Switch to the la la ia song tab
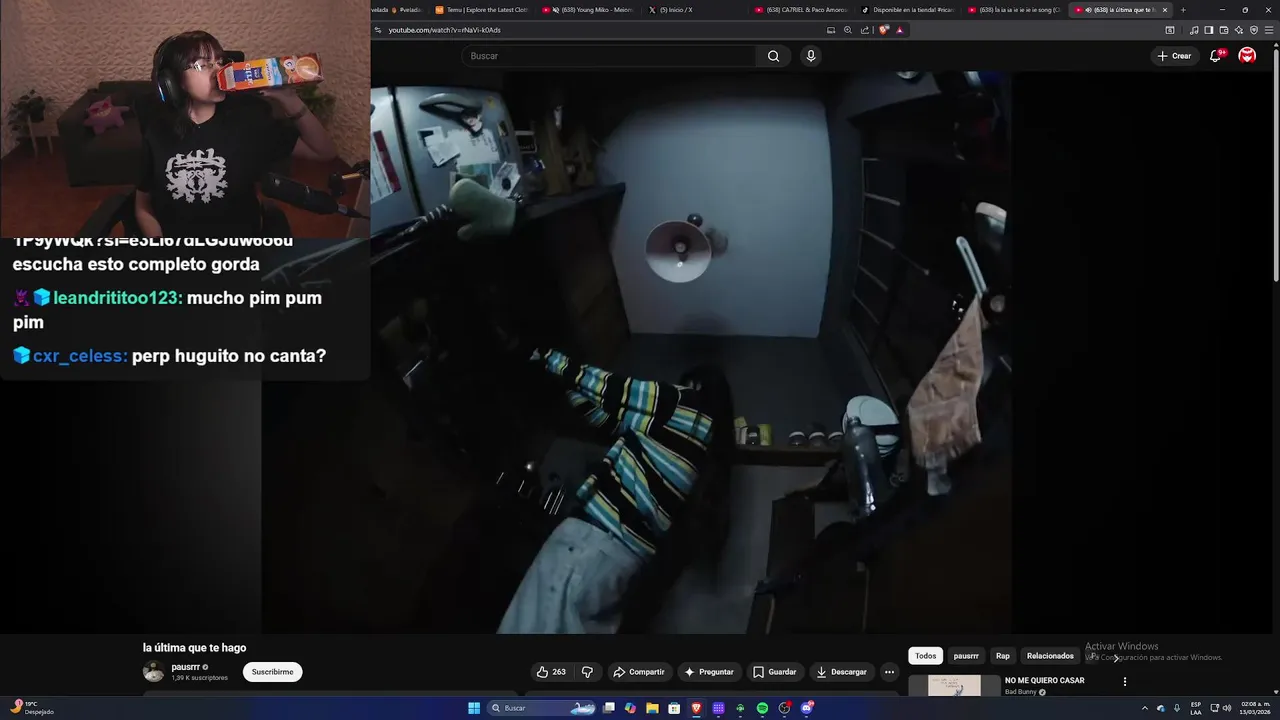Viewport: 1280px width, 720px height. point(1015,10)
